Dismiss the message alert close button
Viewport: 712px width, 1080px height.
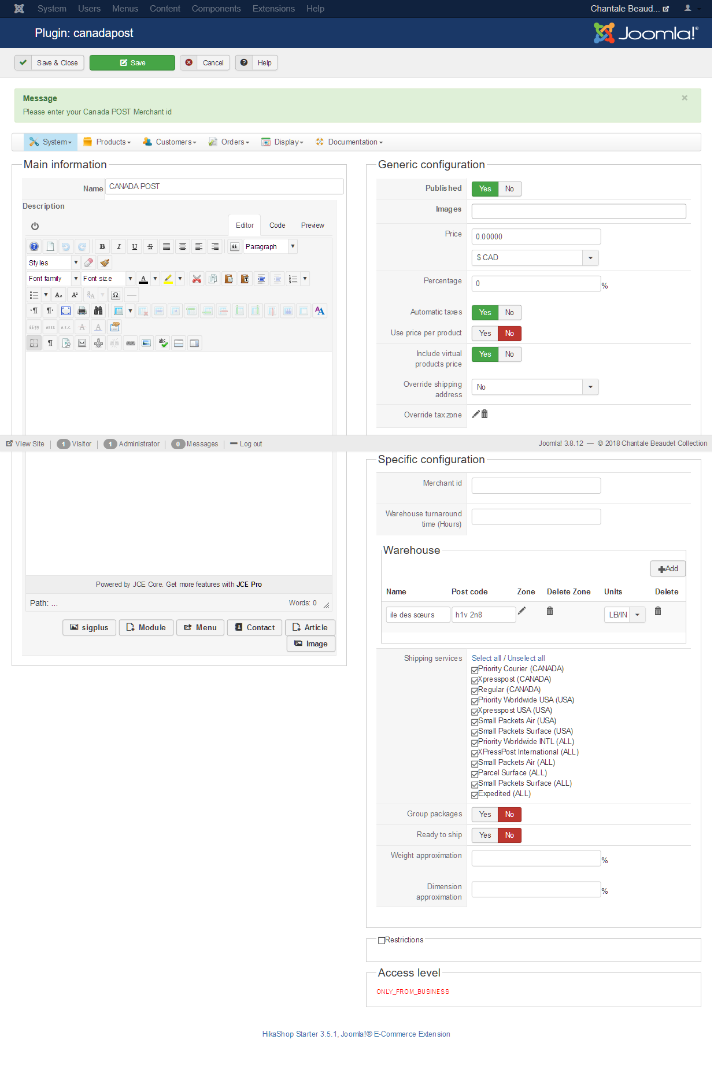coord(684,98)
